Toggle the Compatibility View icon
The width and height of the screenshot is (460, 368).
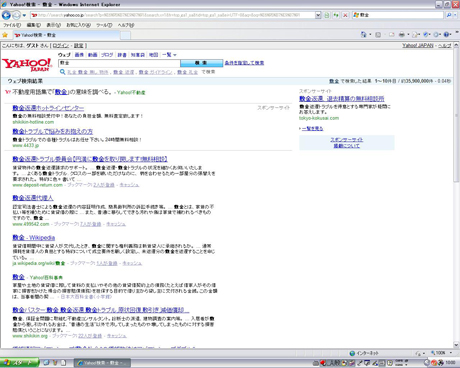click(327, 15)
